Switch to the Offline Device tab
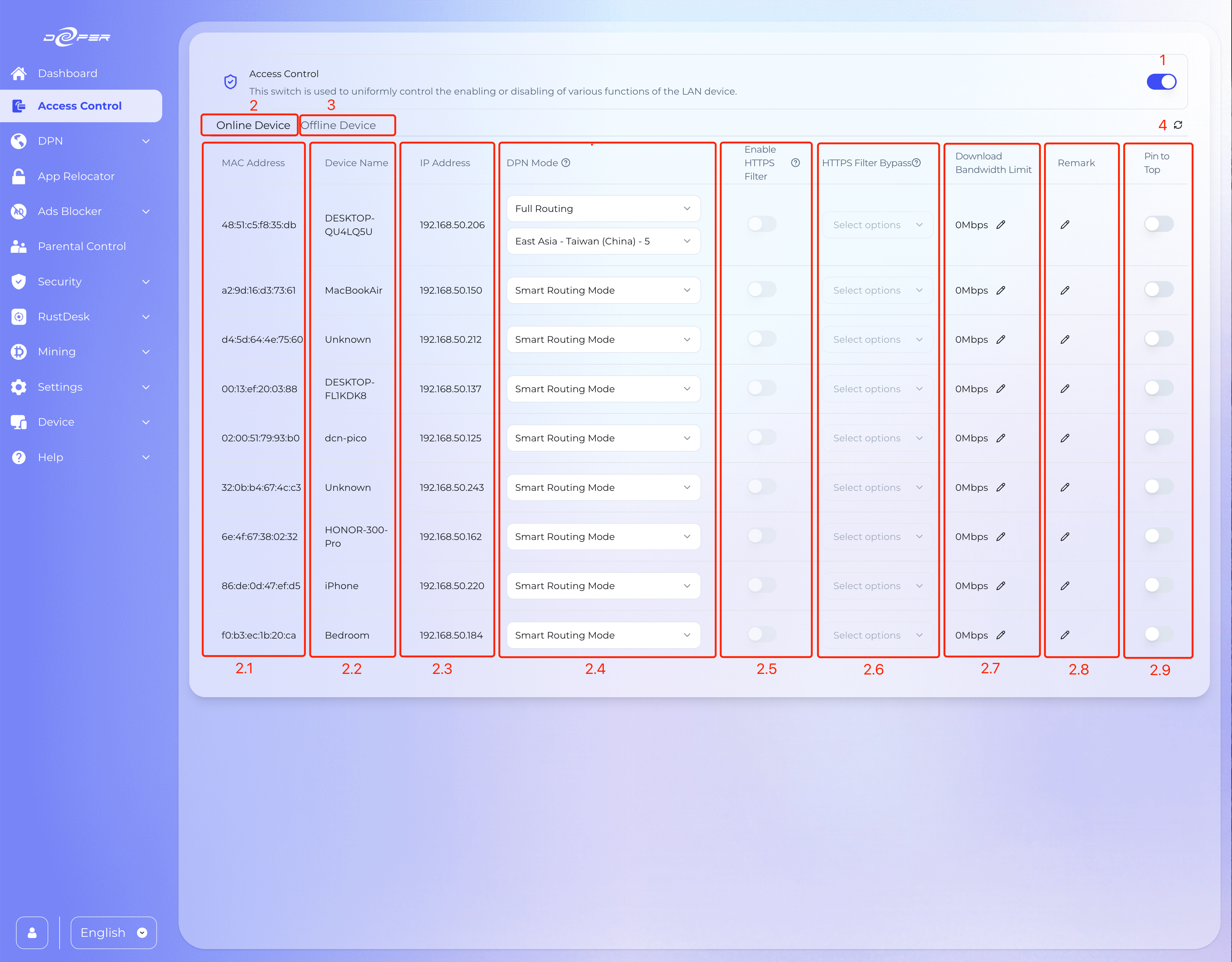Screen dimensions: 1232x962 (339, 125)
